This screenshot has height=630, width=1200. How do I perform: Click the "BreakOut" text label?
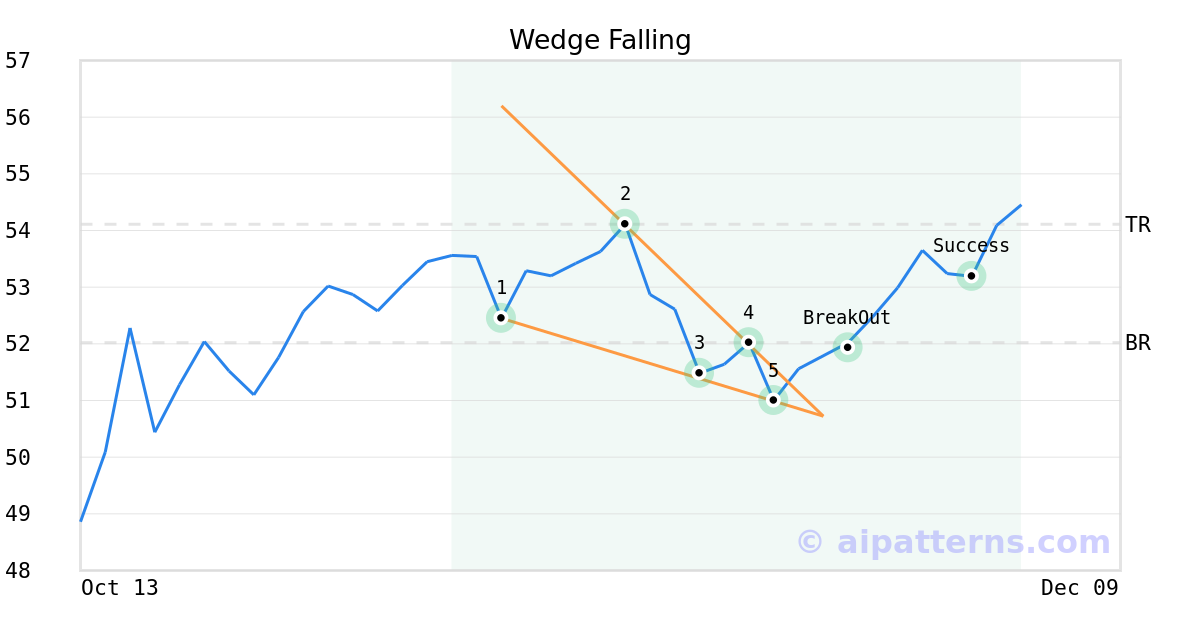click(x=846, y=318)
